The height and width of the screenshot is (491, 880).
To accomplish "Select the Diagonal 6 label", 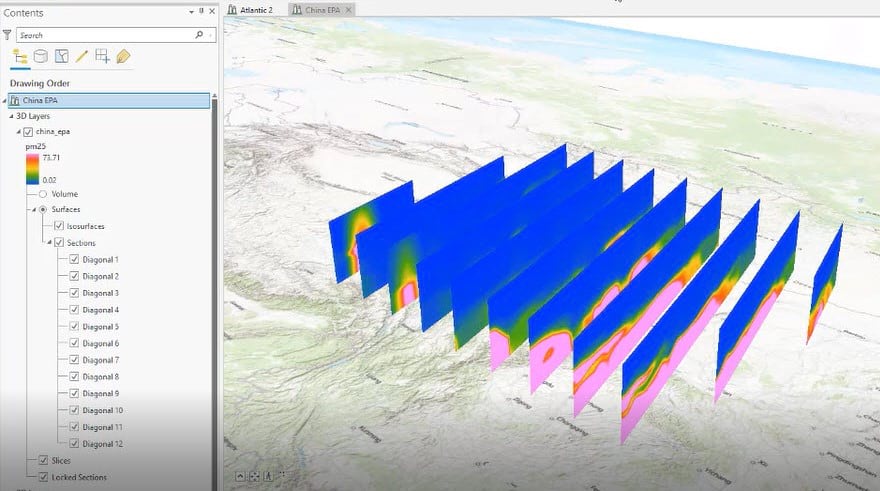I will point(100,343).
